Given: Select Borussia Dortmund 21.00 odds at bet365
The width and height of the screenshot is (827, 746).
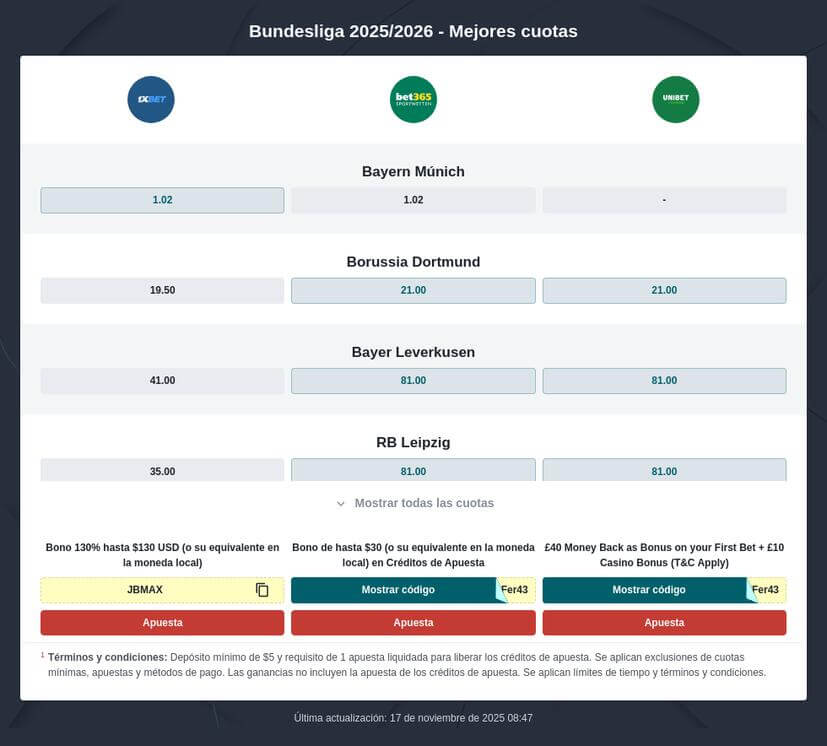Looking at the screenshot, I should coord(413,290).
